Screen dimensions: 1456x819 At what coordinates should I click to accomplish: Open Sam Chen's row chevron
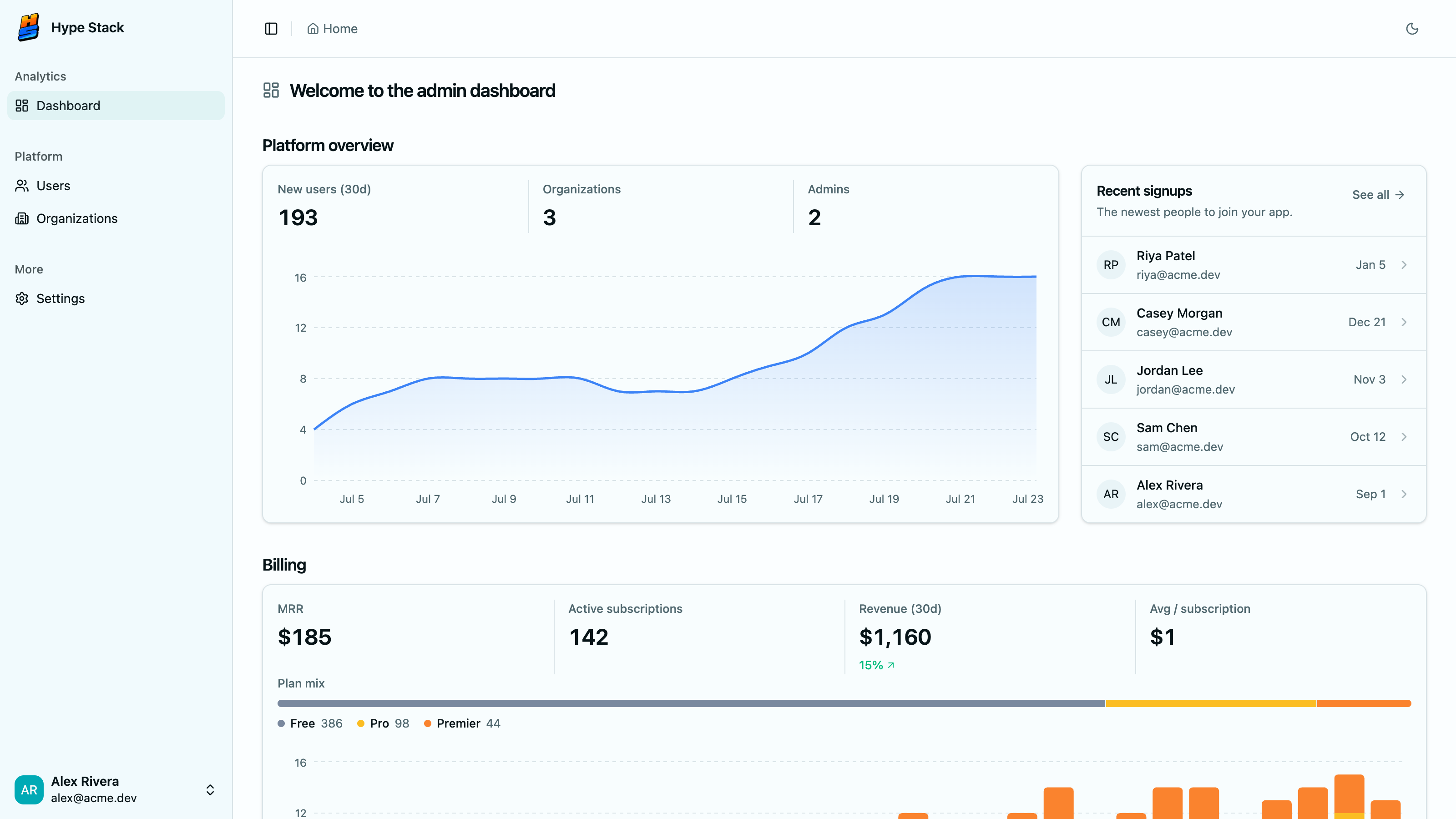[1404, 437]
